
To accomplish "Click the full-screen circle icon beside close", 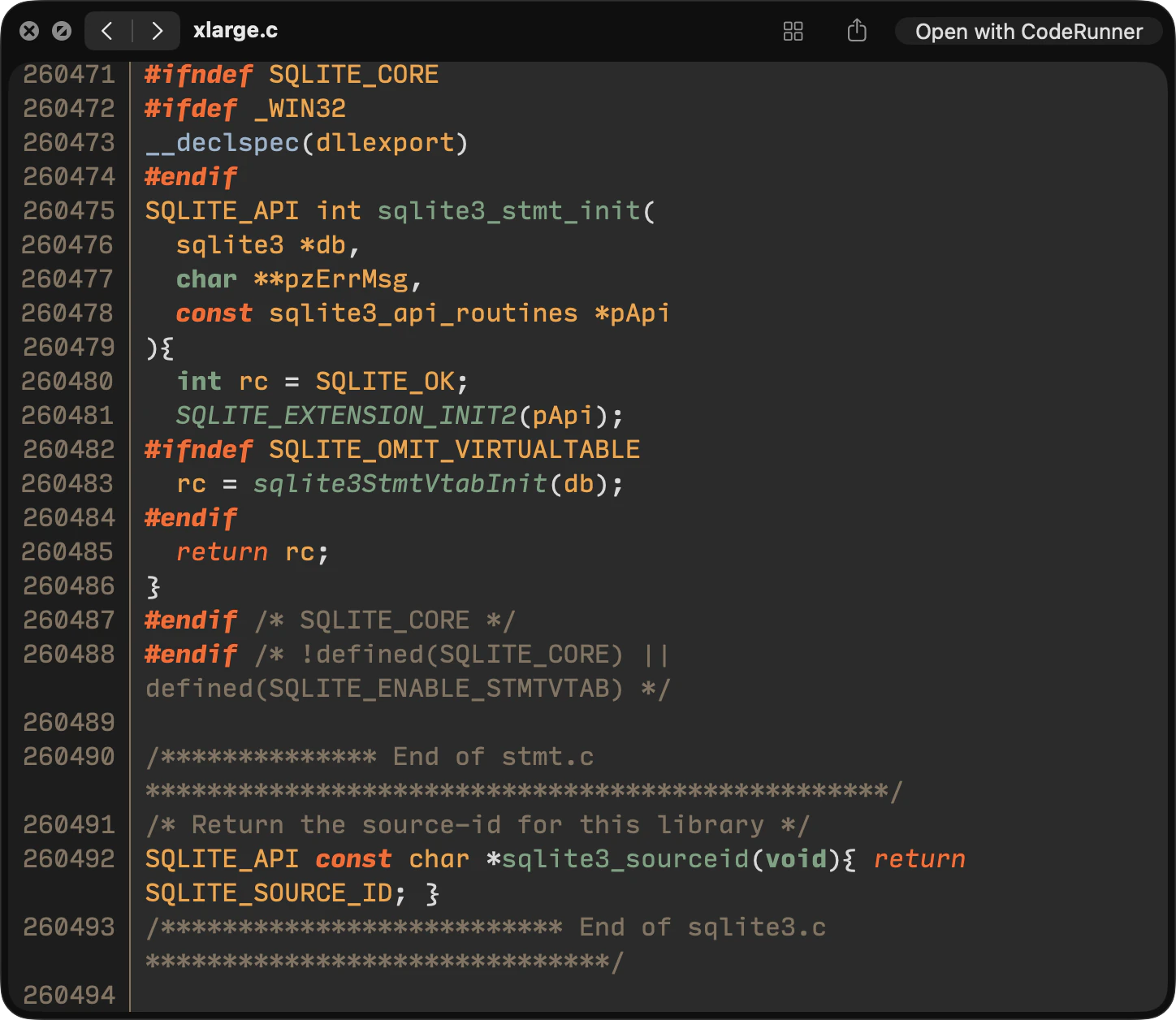I will [62, 31].
